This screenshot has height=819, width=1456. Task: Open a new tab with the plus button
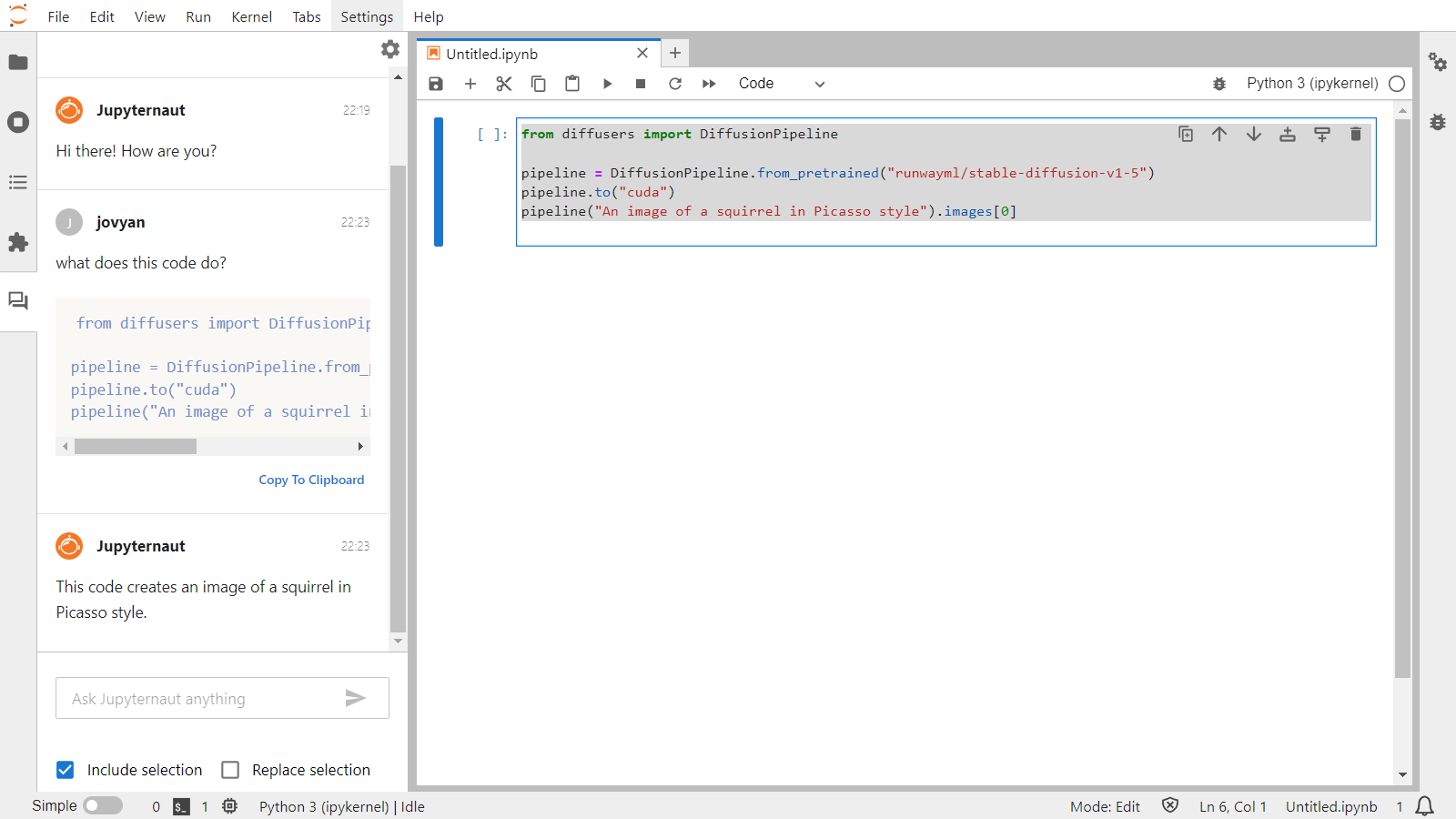pos(674,53)
